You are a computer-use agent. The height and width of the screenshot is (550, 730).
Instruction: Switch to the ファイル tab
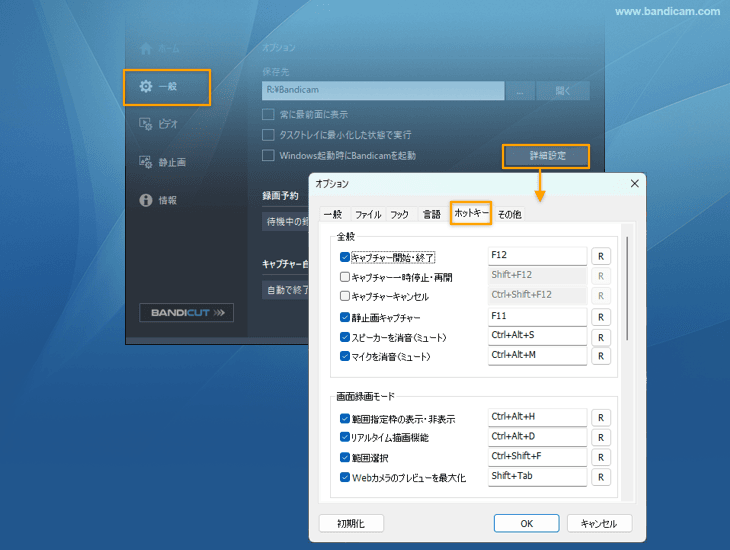[x=368, y=214]
